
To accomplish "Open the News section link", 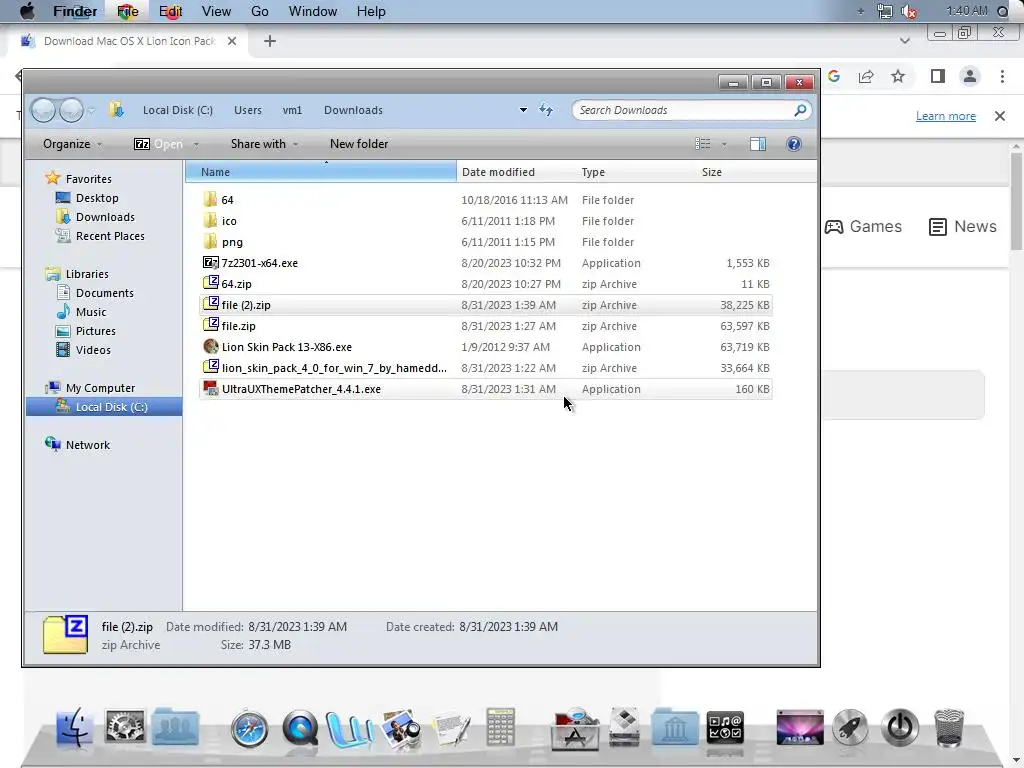I will 963,227.
